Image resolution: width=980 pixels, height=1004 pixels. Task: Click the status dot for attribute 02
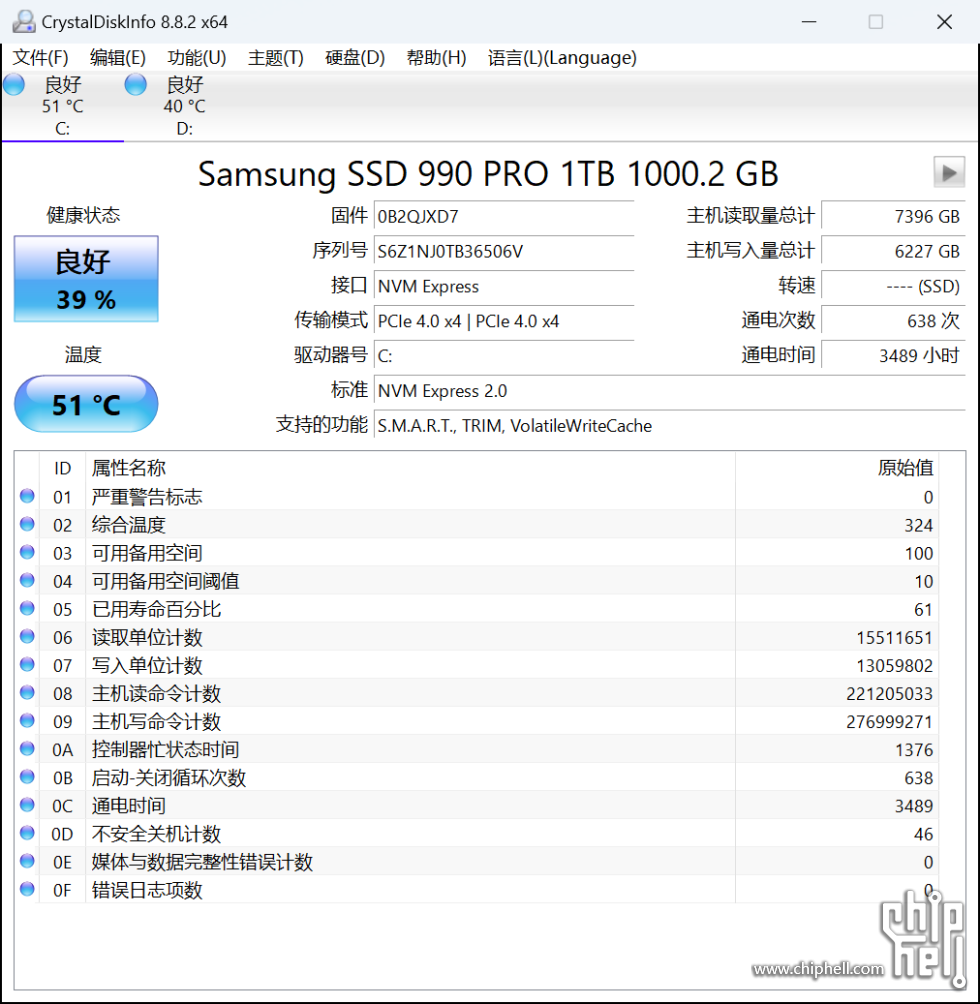pyautogui.click(x=27, y=524)
